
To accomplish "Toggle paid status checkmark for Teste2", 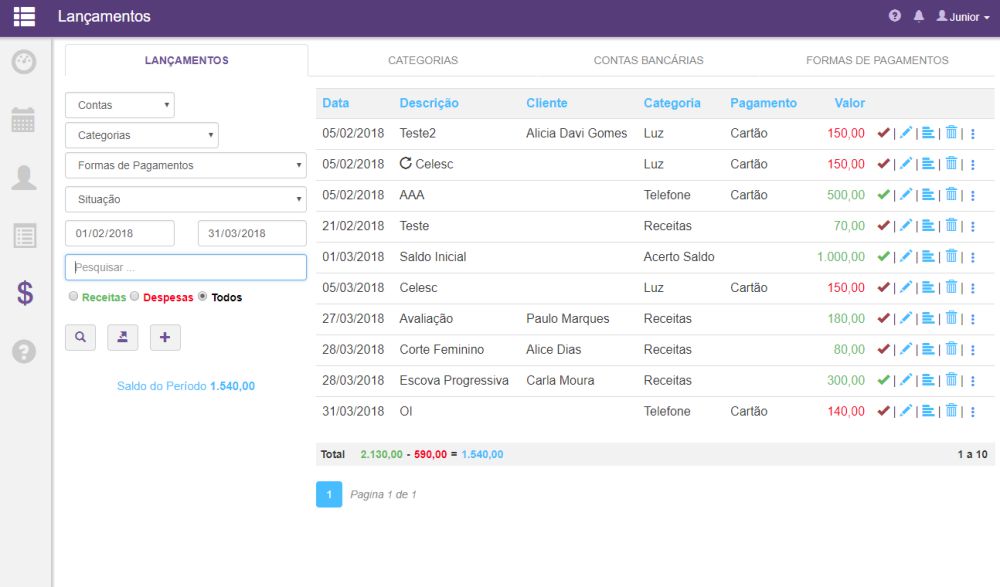I will coord(883,133).
